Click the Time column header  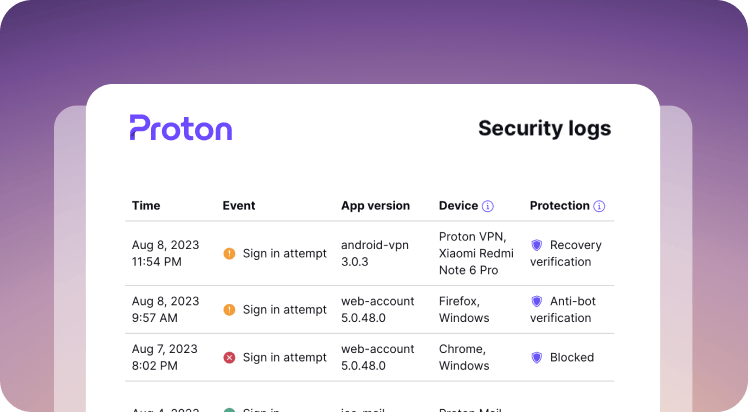tap(146, 206)
